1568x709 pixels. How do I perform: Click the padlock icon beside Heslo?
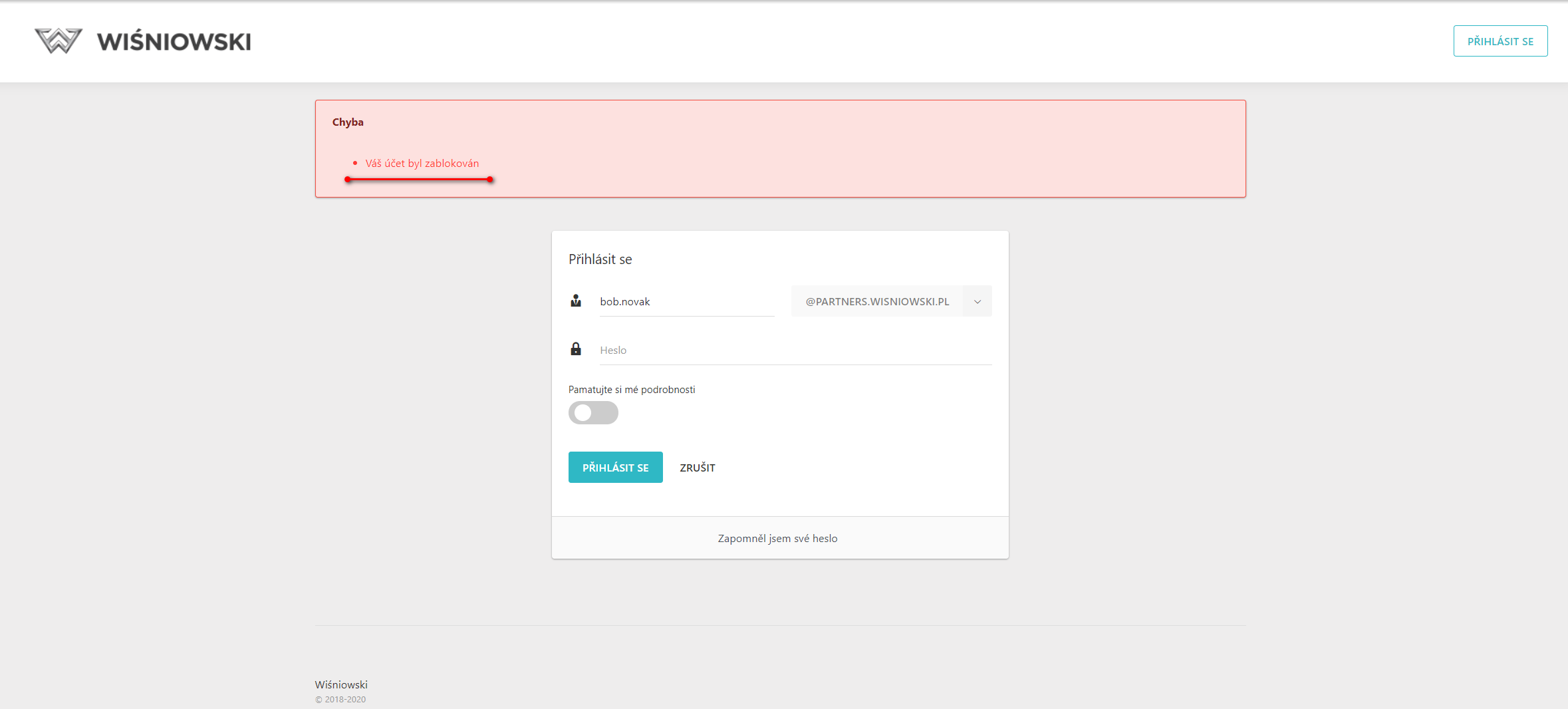(576, 349)
